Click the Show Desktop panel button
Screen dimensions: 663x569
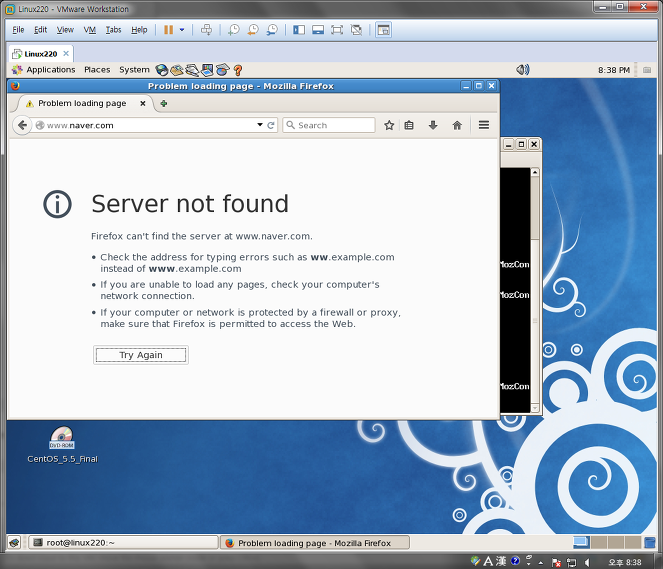point(14,542)
